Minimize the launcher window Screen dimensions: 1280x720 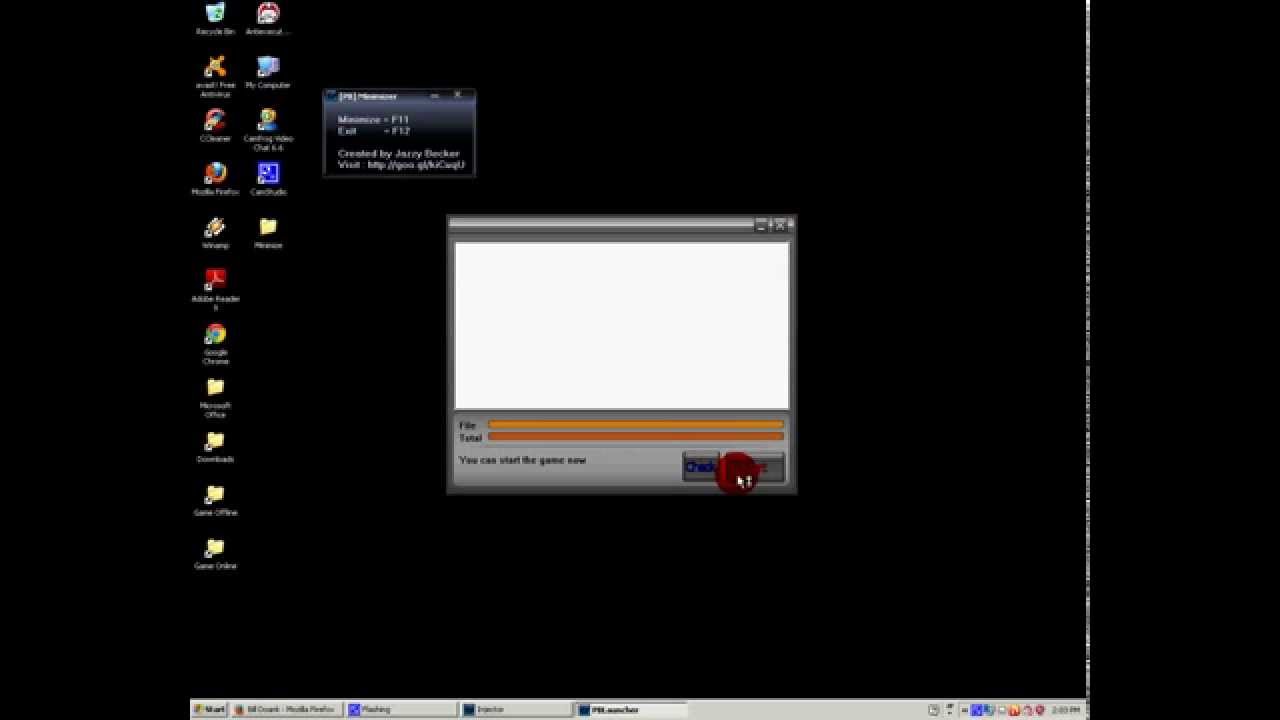[x=762, y=226]
